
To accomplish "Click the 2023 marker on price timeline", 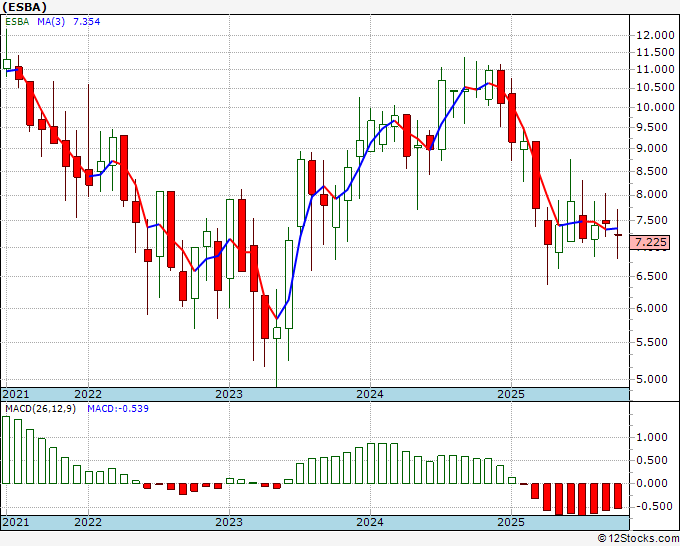I will (x=229, y=394).
